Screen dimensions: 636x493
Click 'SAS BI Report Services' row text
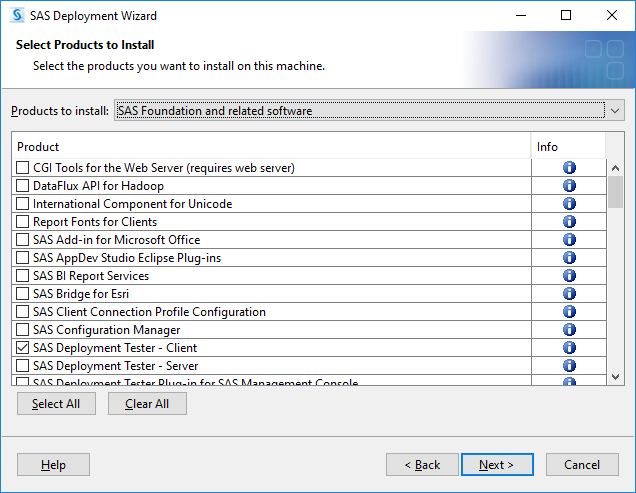[x=91, y=276]
